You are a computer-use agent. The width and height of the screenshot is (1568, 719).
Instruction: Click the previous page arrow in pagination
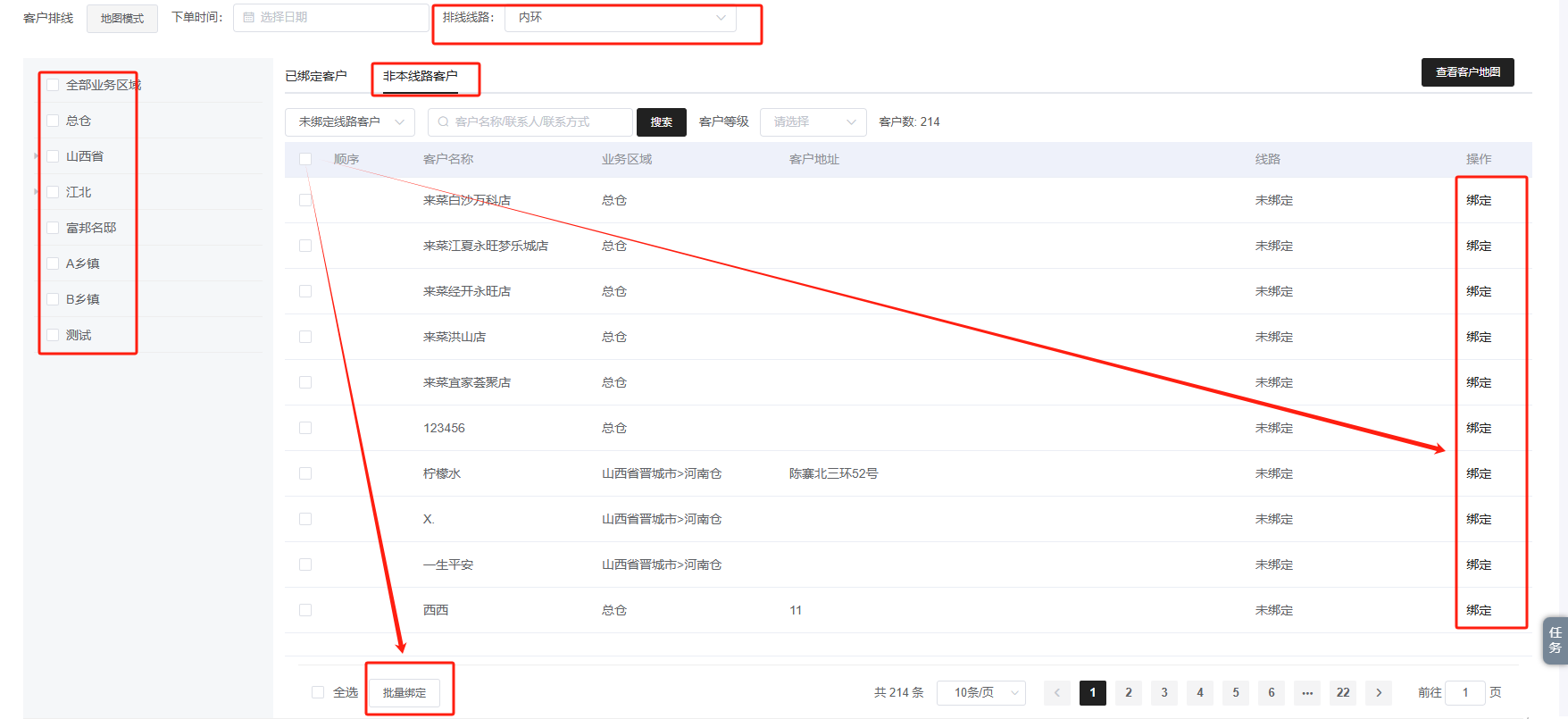pyautogui.click(x=1057, y=693)
